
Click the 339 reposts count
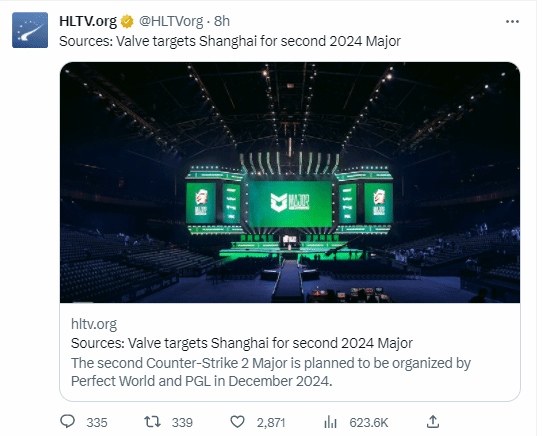point(182,422)
